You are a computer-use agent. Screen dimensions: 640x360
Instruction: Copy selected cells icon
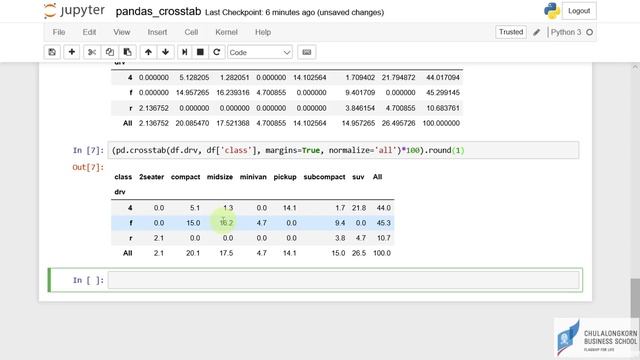pyautogui.click(x=109, y=52)
